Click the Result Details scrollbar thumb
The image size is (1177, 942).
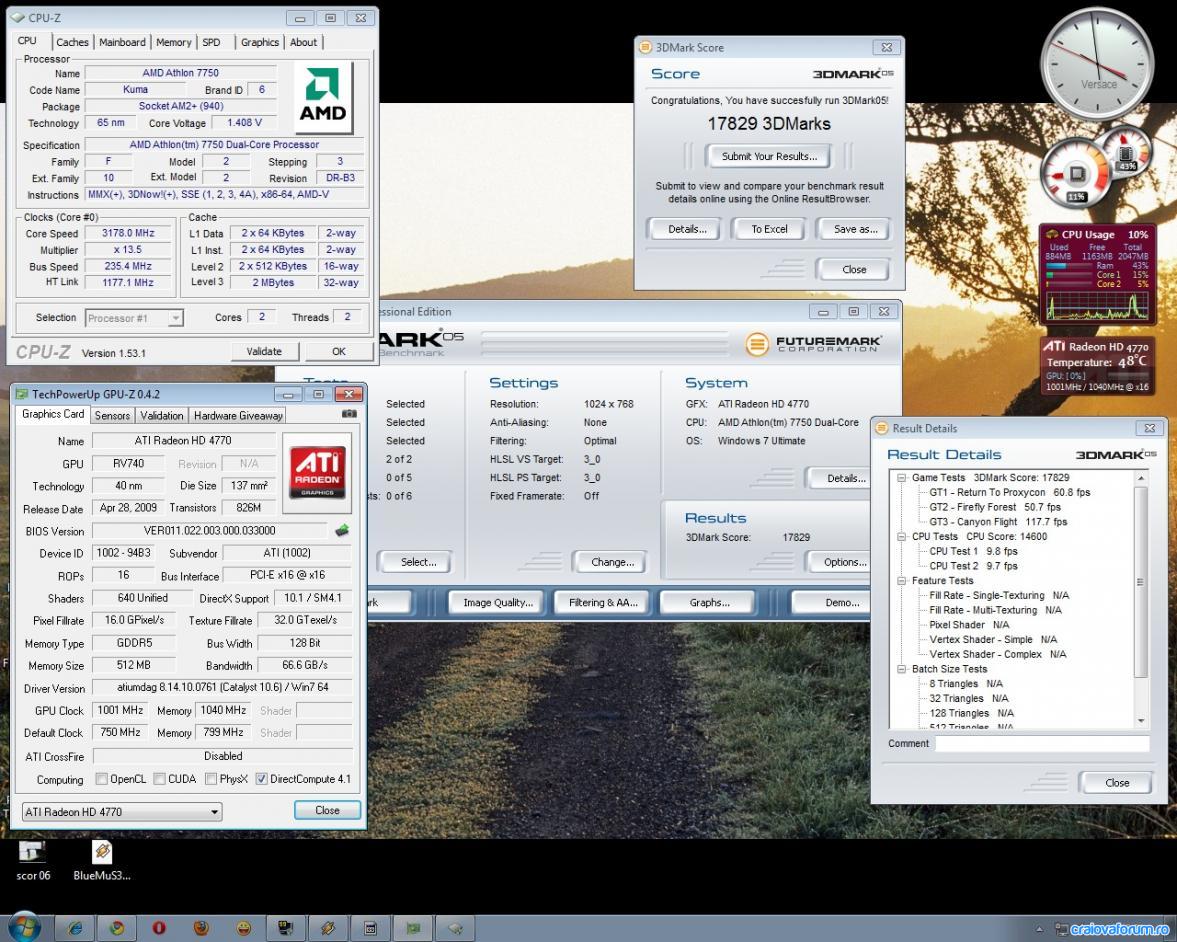coord(1140,582)
